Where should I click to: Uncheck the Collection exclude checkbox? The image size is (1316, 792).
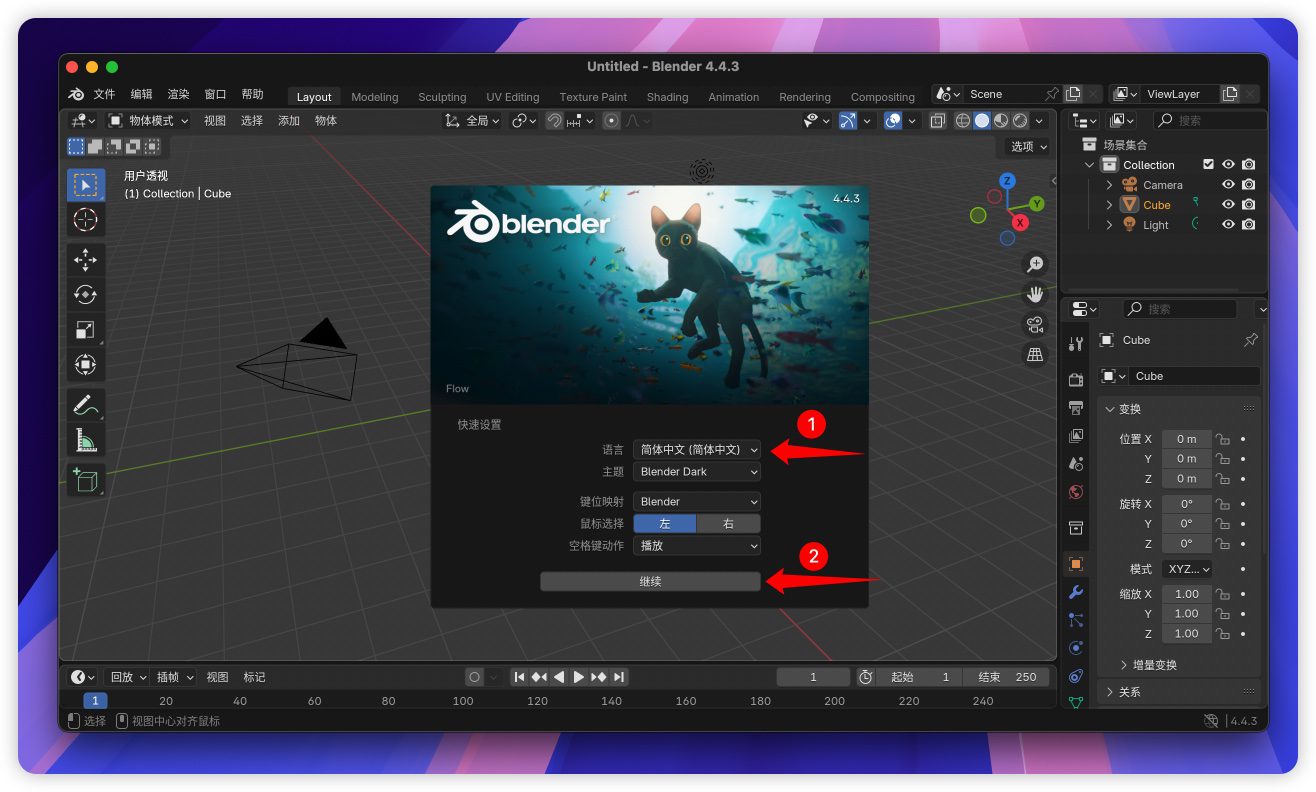pos(1208,165)
